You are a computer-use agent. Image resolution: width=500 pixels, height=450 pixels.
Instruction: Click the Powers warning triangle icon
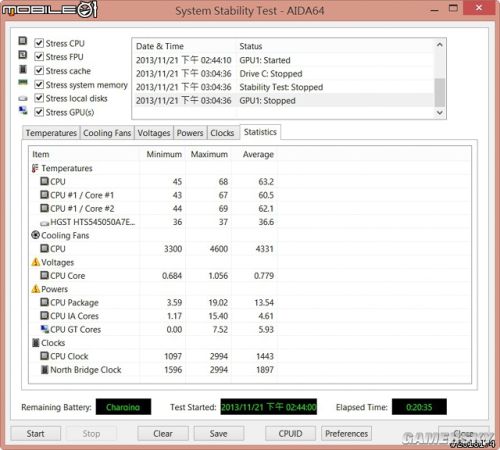point(36,289)
